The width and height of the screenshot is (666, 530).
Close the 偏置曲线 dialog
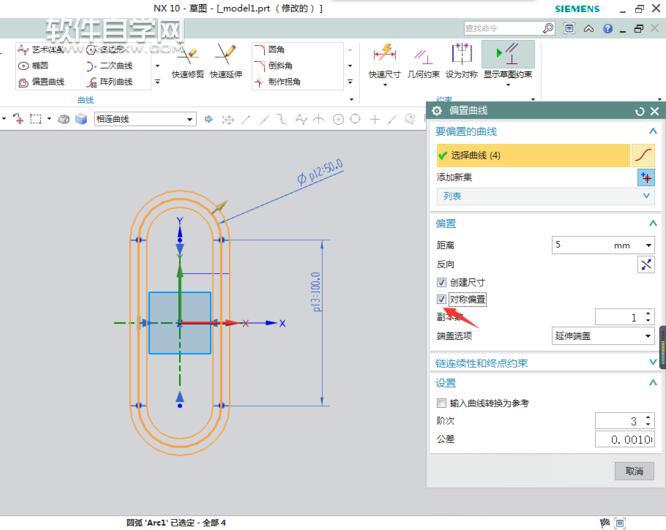point(655,111)
